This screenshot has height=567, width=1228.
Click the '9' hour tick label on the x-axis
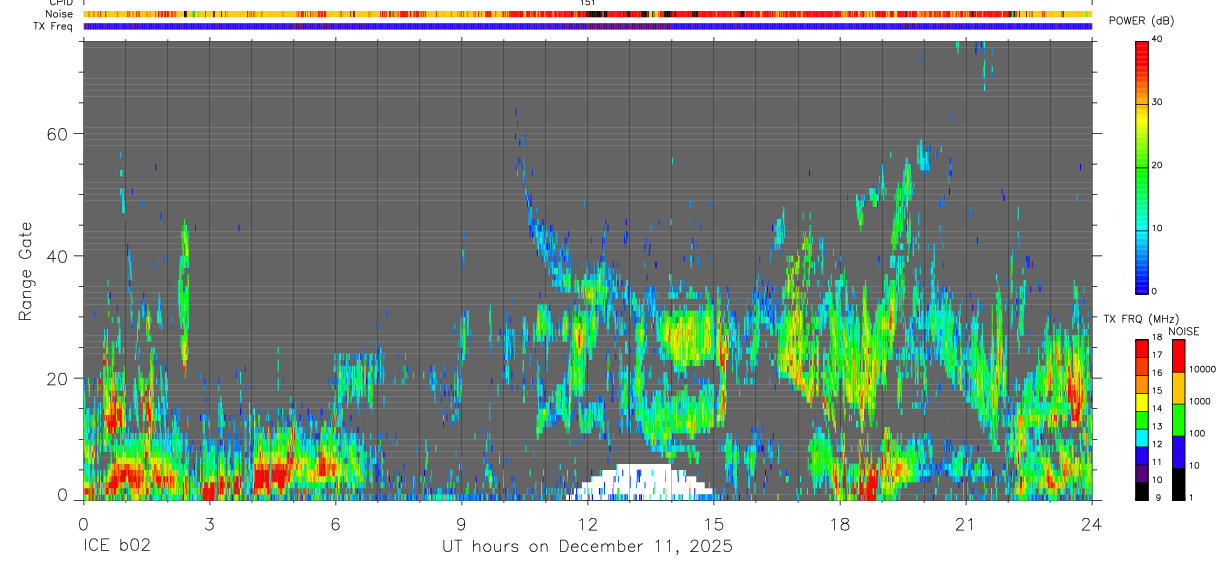[461, 524]
